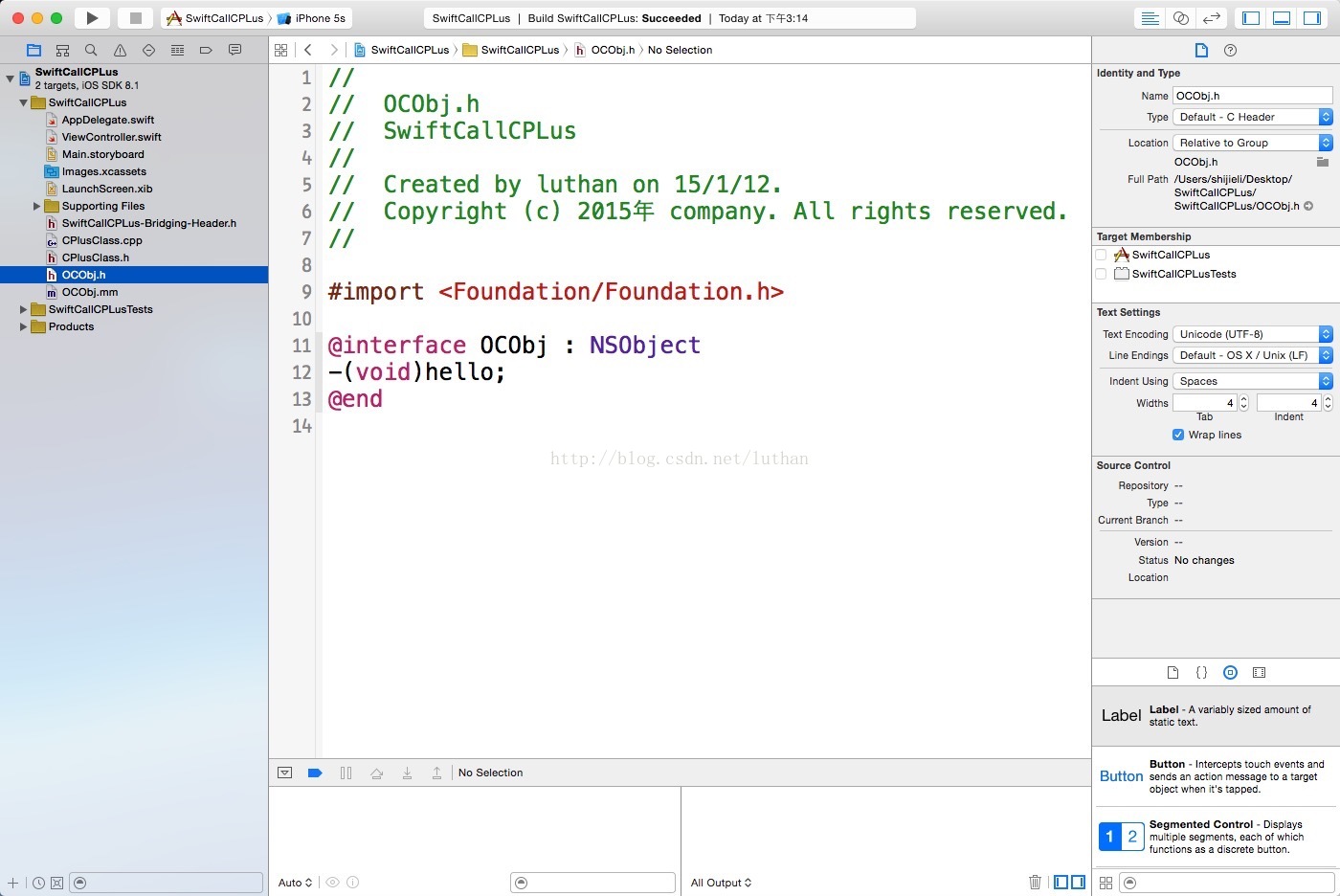The height and width of the screenshot is (896, 1340).
Task: Open the related items grid menu
Action: point(280,50)
